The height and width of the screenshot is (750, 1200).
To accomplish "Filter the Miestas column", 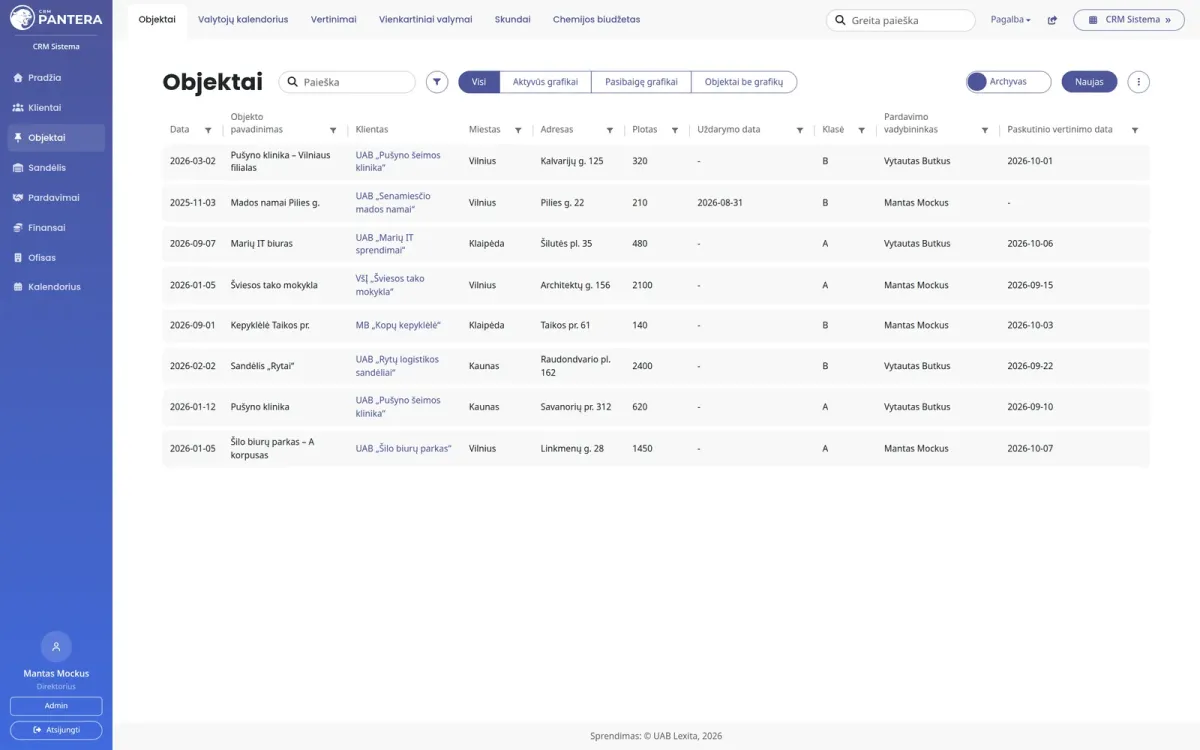I will click(518, 130).
